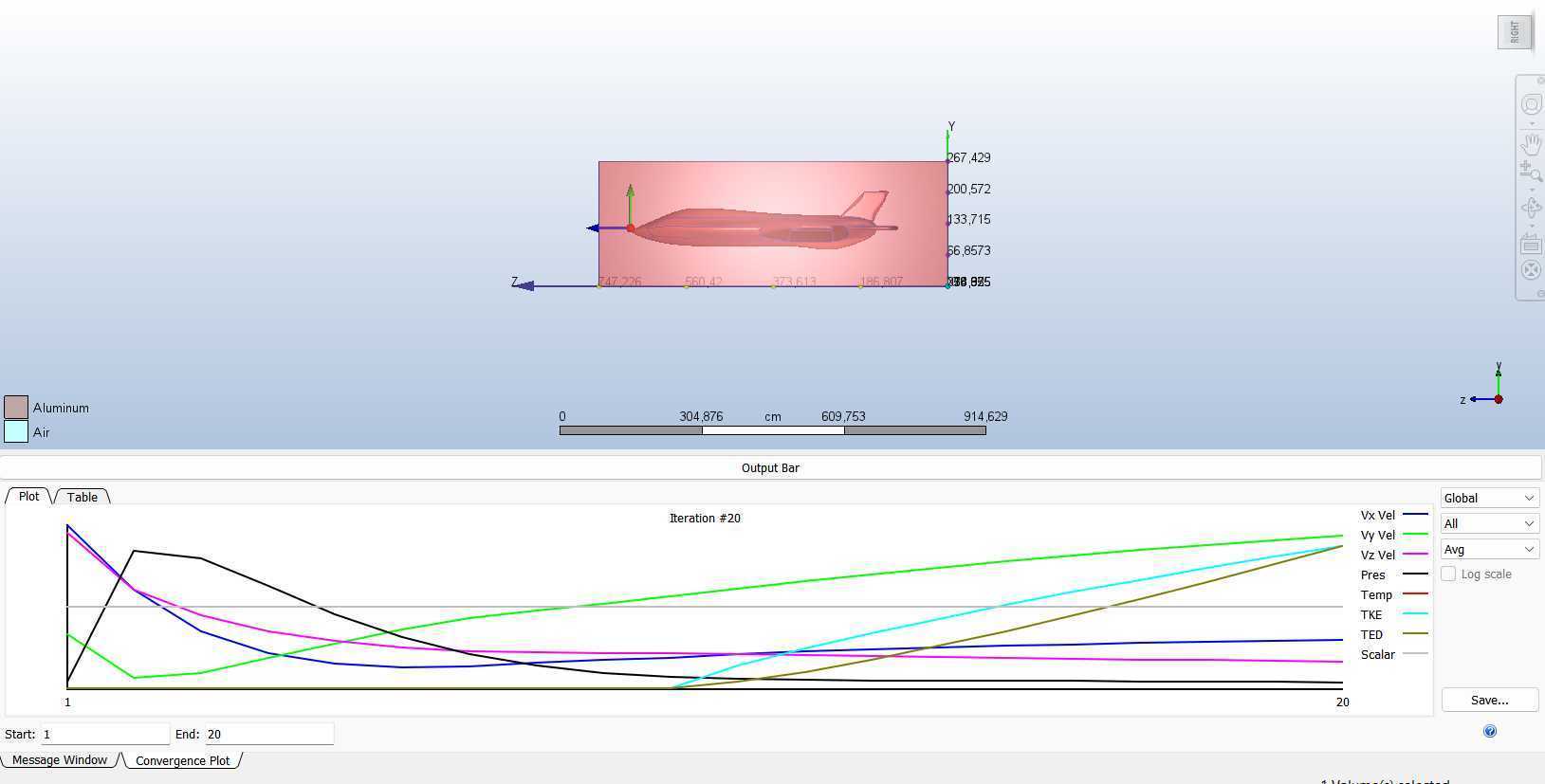Click the Air legend label

click(41, 432)
